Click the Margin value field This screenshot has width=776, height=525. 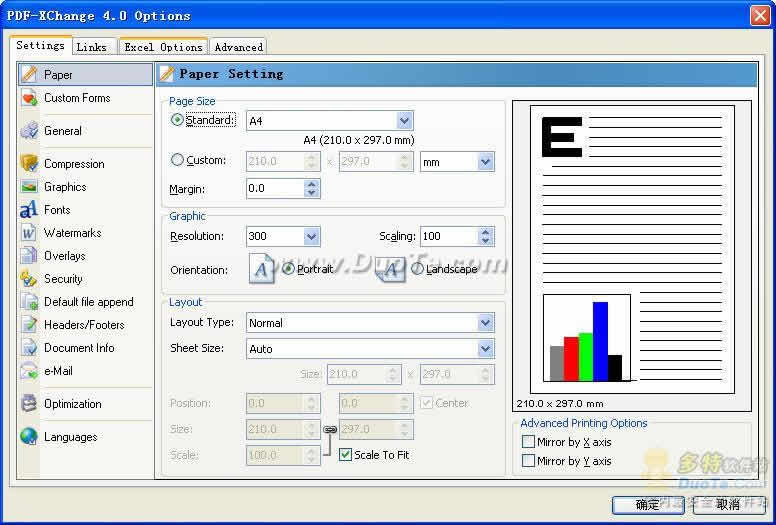pyautogui.click(x=275, y=188)
